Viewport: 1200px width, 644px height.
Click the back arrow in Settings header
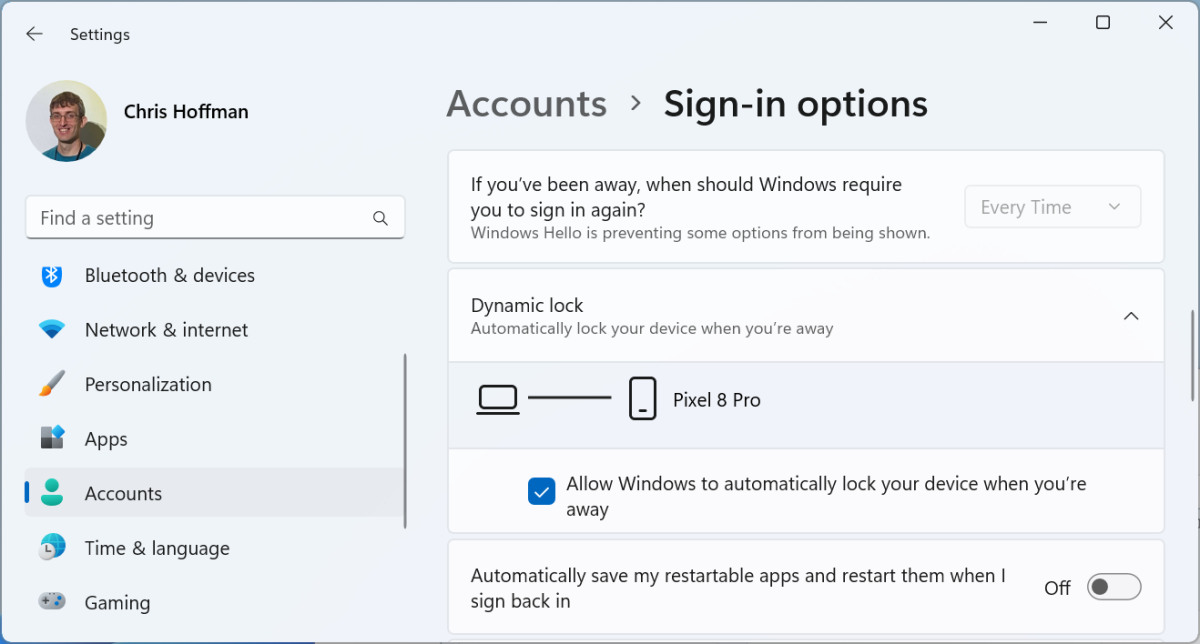click(x=34, y=34)
